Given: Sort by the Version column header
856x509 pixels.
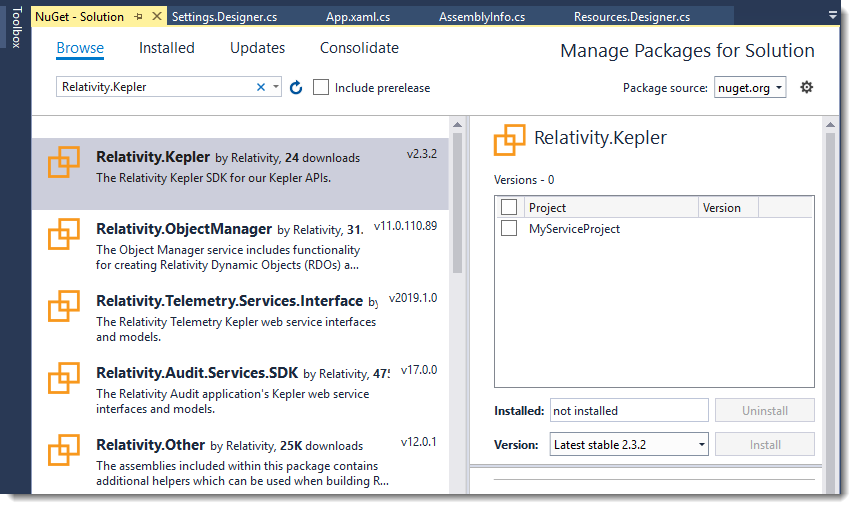Looking at the screenshot, I should point(728,208).
